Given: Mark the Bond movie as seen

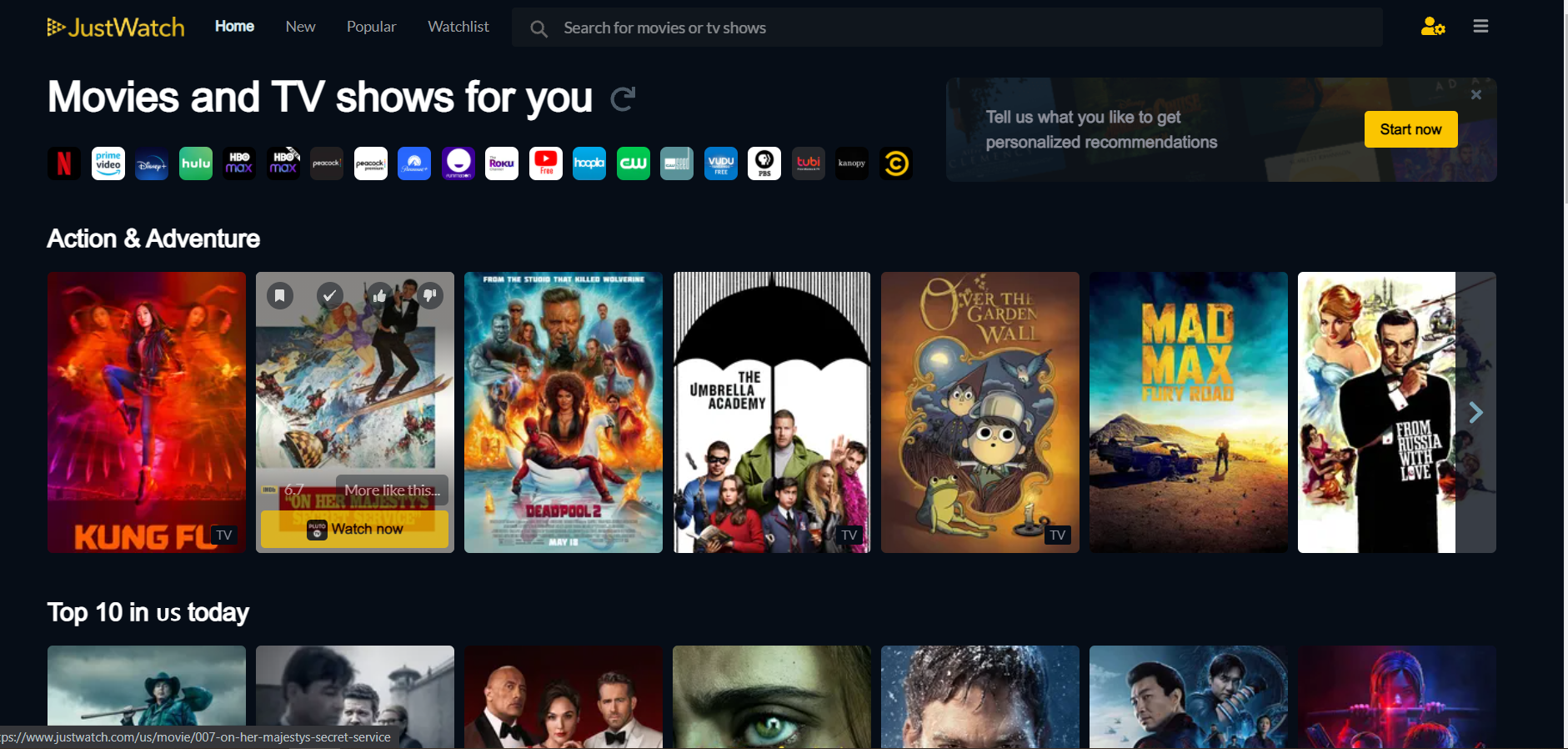Looking at the screenshot, I should pos(330,295).
